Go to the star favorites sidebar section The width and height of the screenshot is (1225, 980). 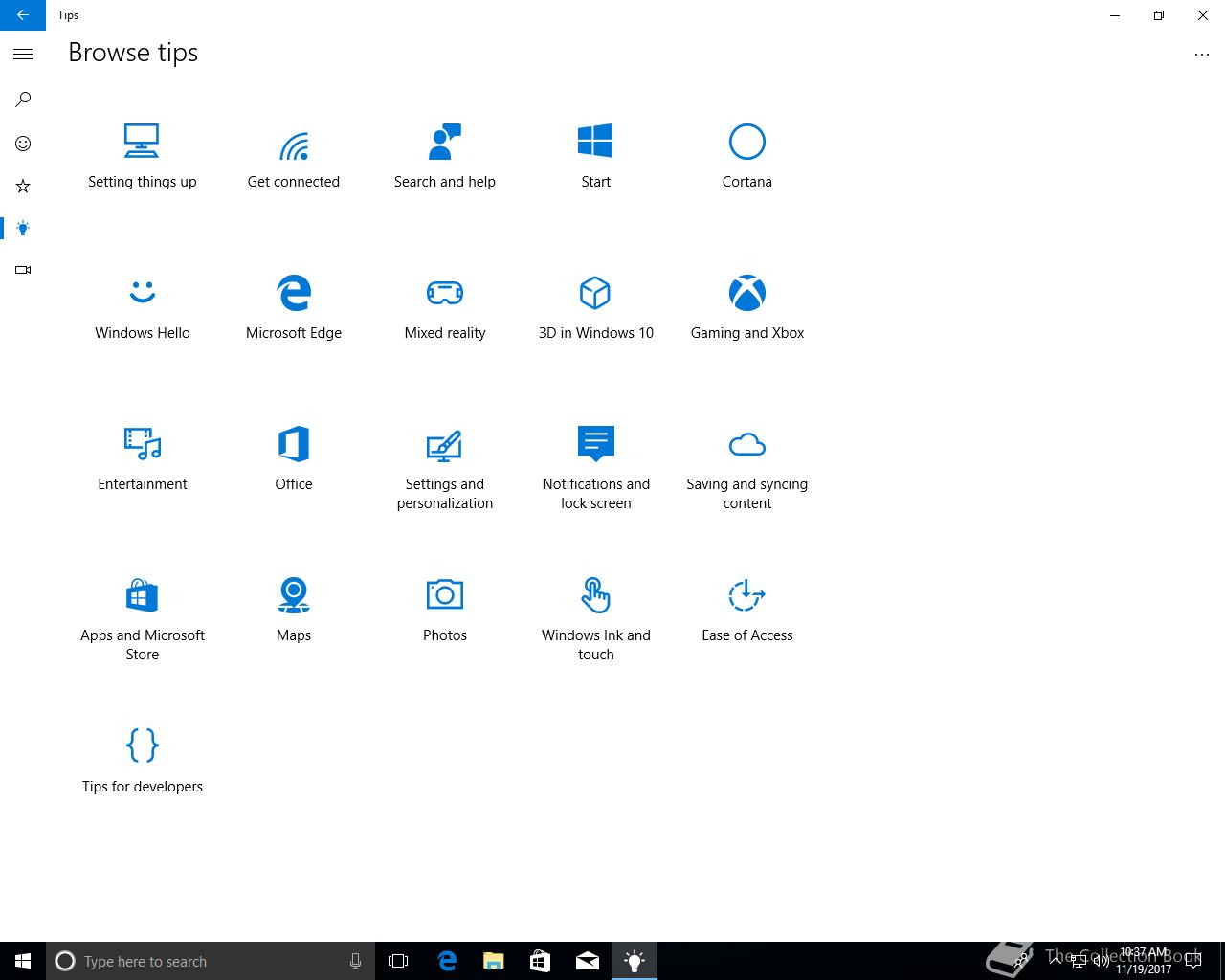coord(23,186)
